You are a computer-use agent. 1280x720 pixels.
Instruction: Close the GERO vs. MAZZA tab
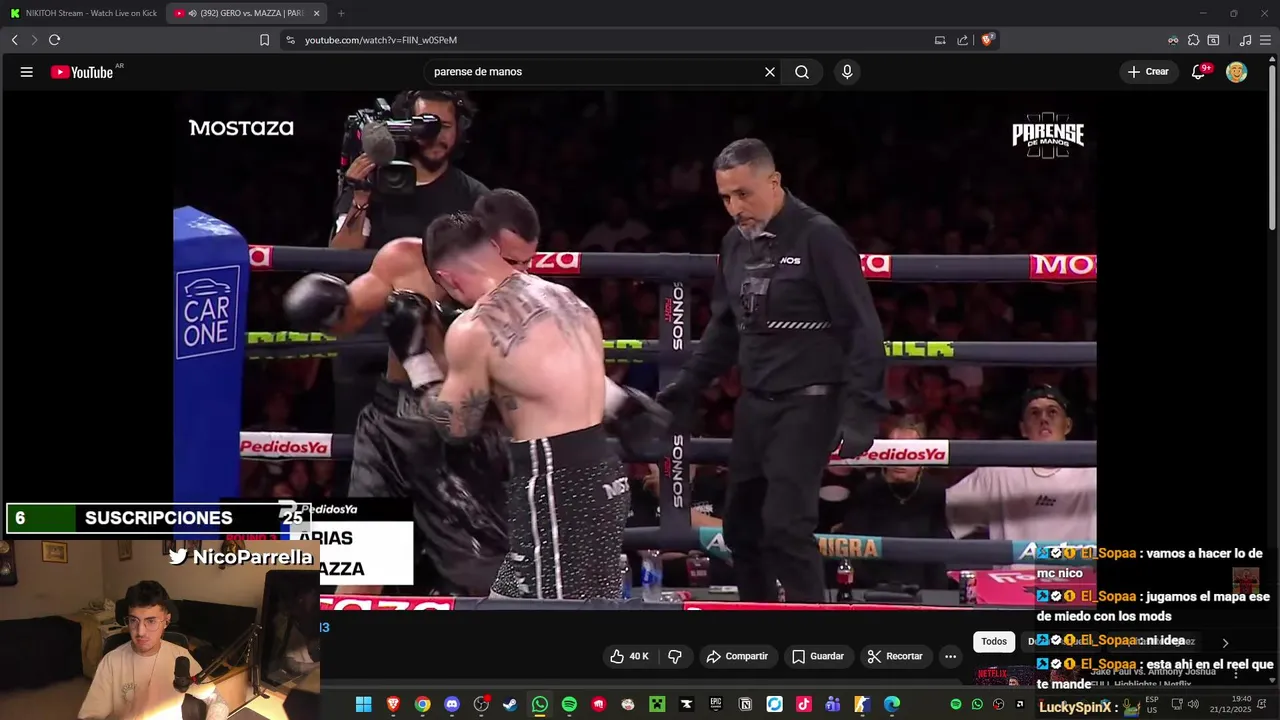tap(317, 13)
